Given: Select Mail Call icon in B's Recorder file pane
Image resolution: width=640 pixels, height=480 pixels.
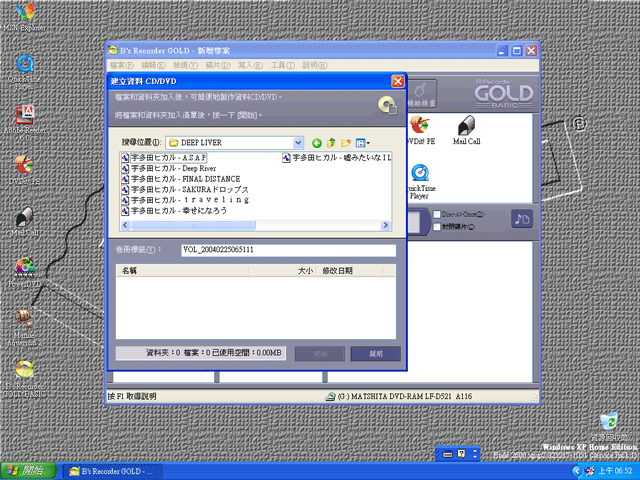Looking at the screenshot, I should (x=467, y=130).
